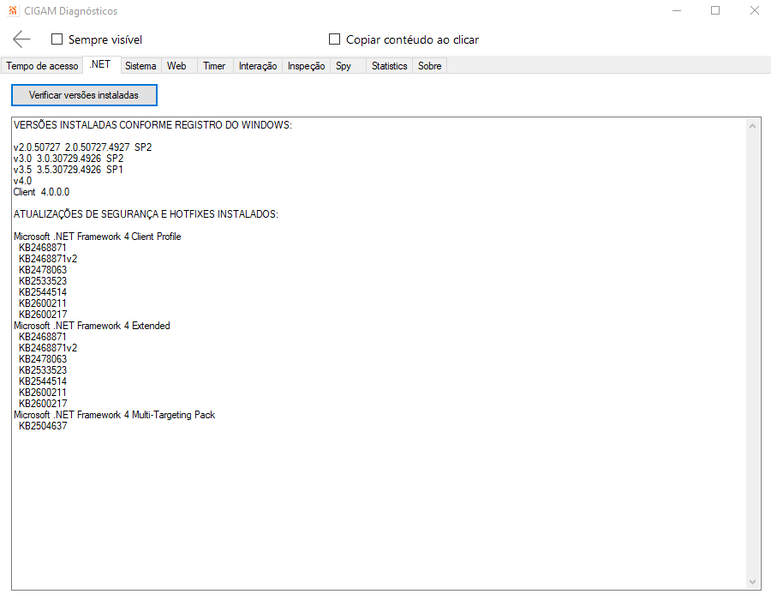Click the v3.0 3.0.30729.4926 SP2 line

(x=68, y=158)
